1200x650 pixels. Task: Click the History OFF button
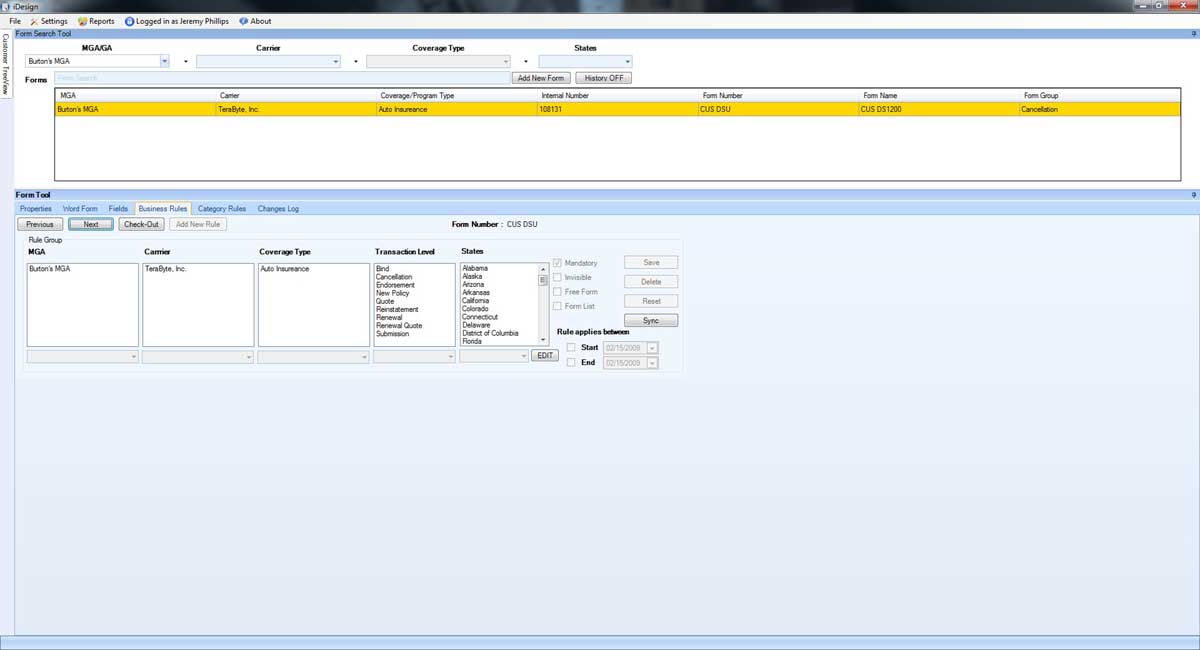(603, 78)
